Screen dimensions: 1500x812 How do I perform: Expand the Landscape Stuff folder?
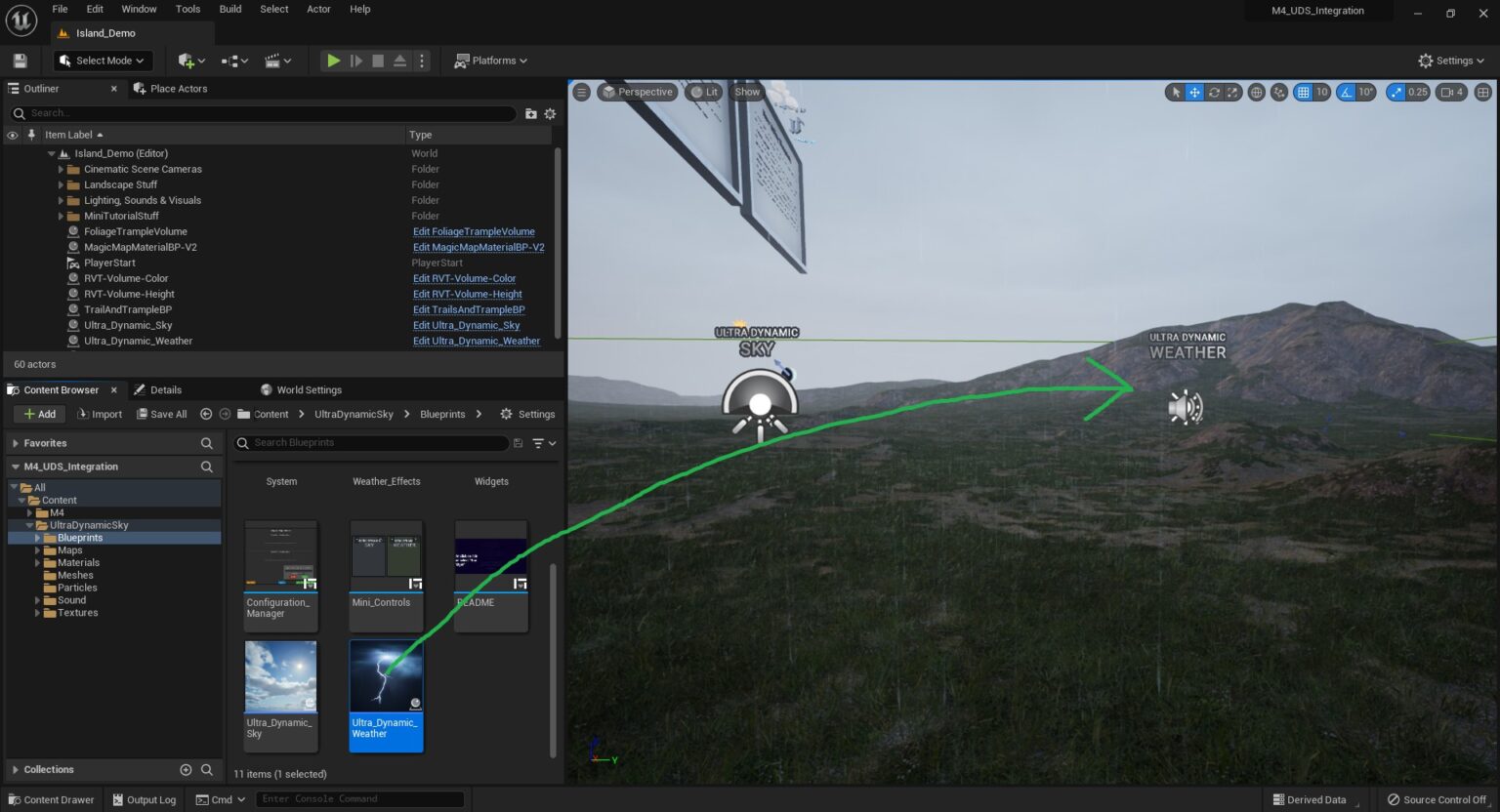click(x=60, y=184)
